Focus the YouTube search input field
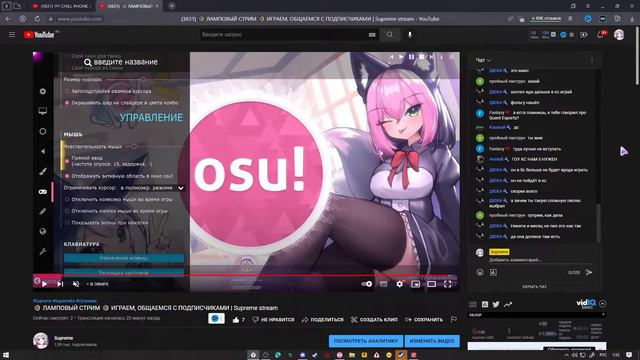The width and height of the screenshot is (640, 360). (284, 35)
